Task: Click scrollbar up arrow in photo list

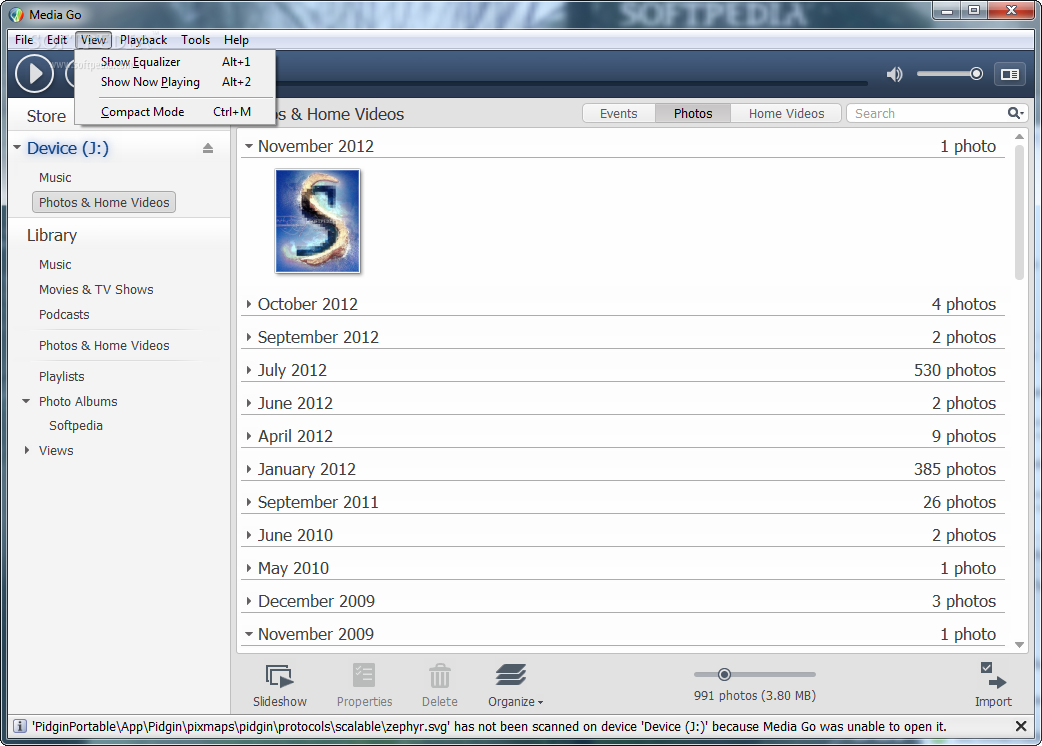Action: coord(1019,136)
